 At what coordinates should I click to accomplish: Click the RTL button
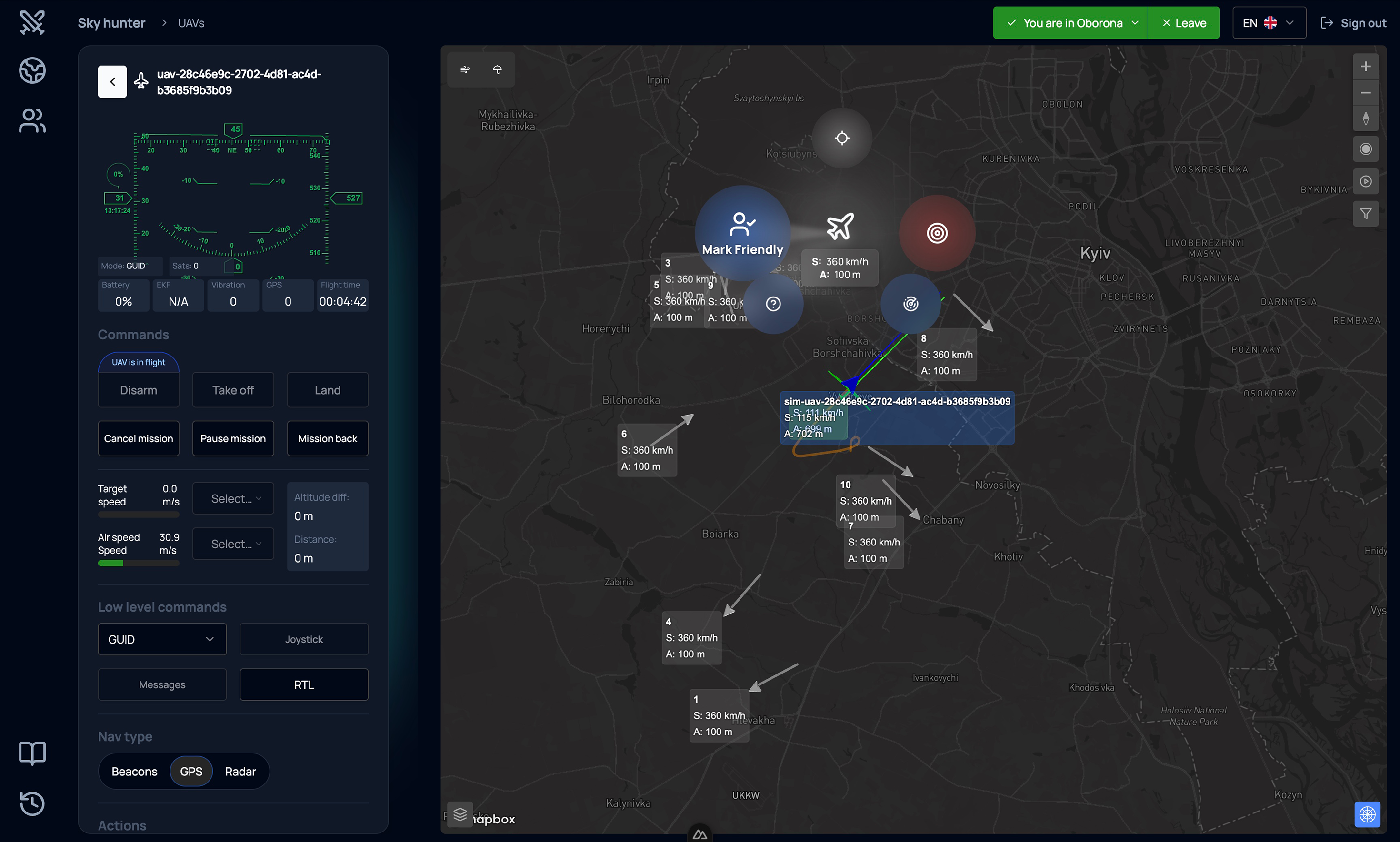(304, 684)
